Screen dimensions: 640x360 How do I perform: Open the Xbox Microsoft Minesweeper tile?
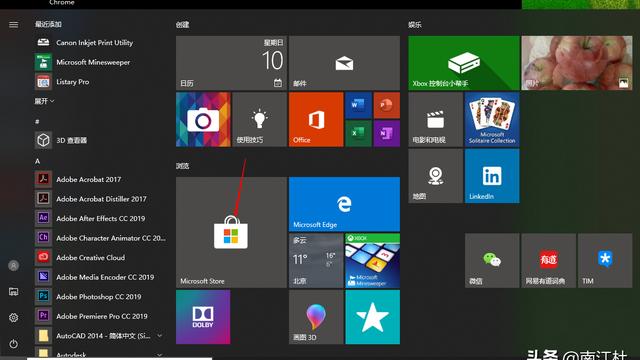pos(372,261)
